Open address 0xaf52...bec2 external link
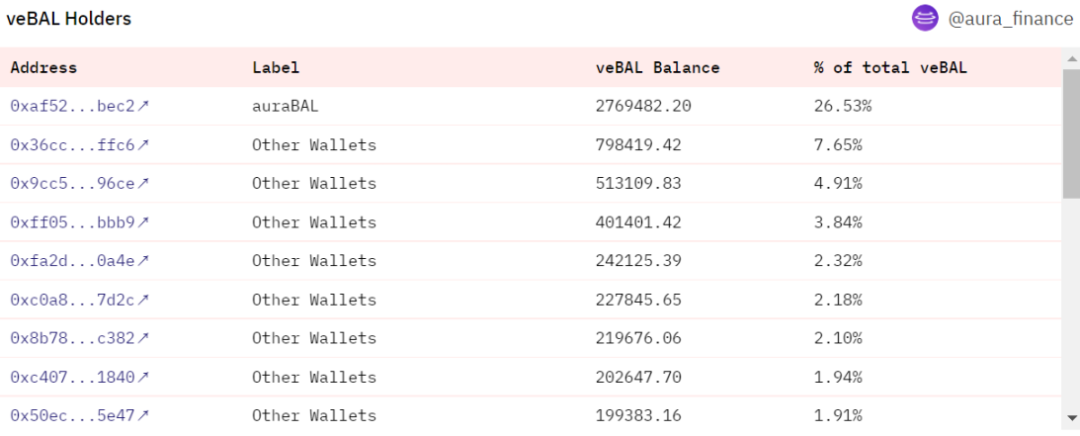This screenshot has width=1080, height=436. pos(79,106)
